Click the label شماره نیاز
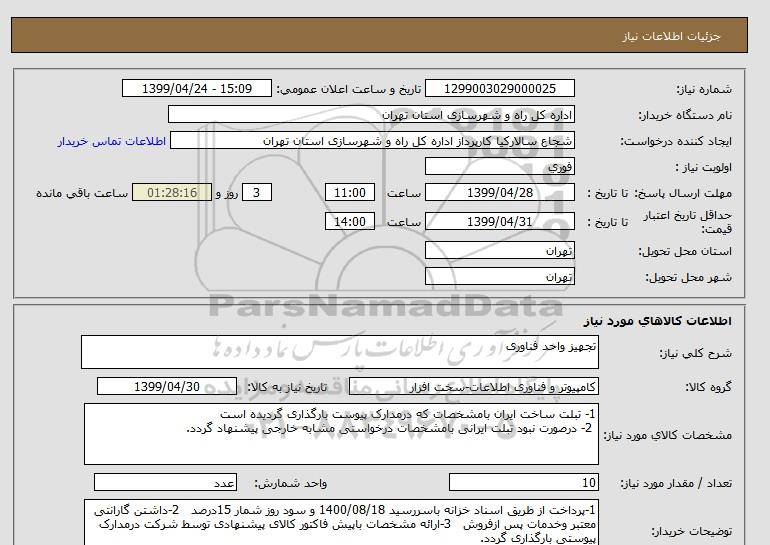Screen dimensions: 770x545 704,89
